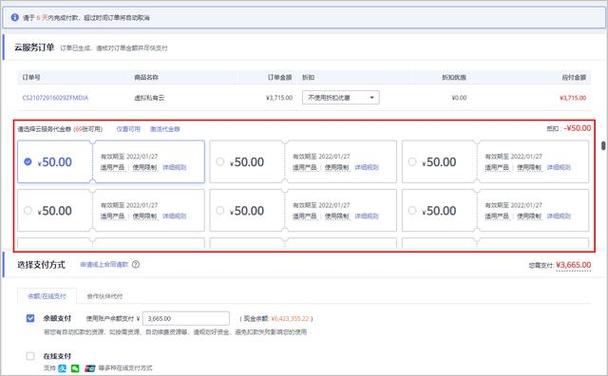Select the second ¥50.00 coupon in first row
608x376 pixels.
(x=220, y=161)
